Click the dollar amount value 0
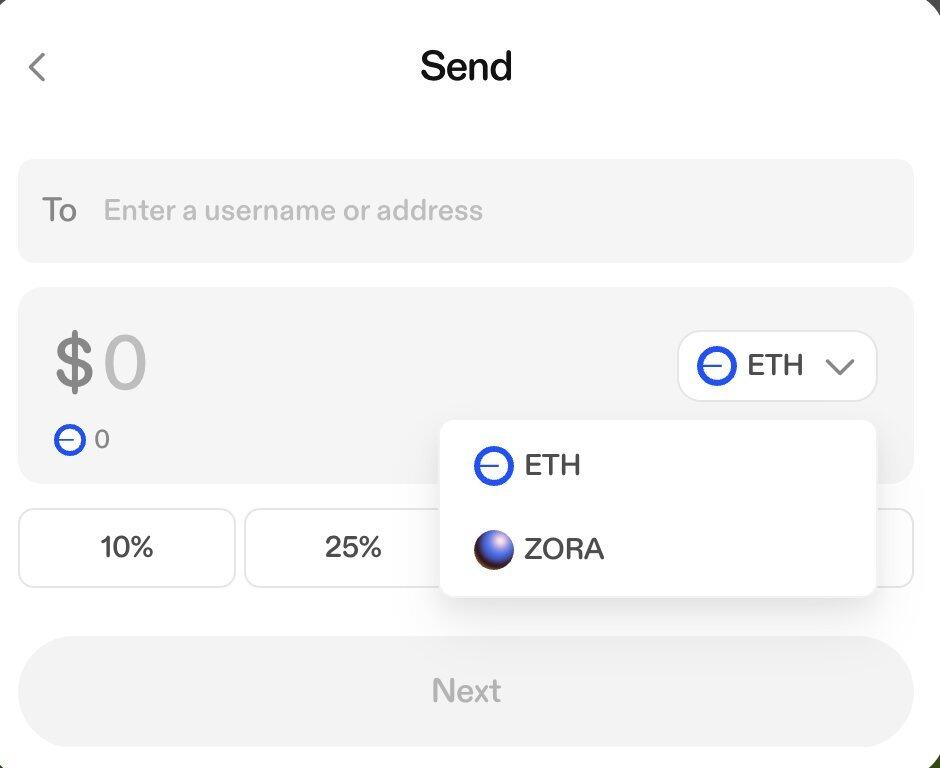 point(126,364)
